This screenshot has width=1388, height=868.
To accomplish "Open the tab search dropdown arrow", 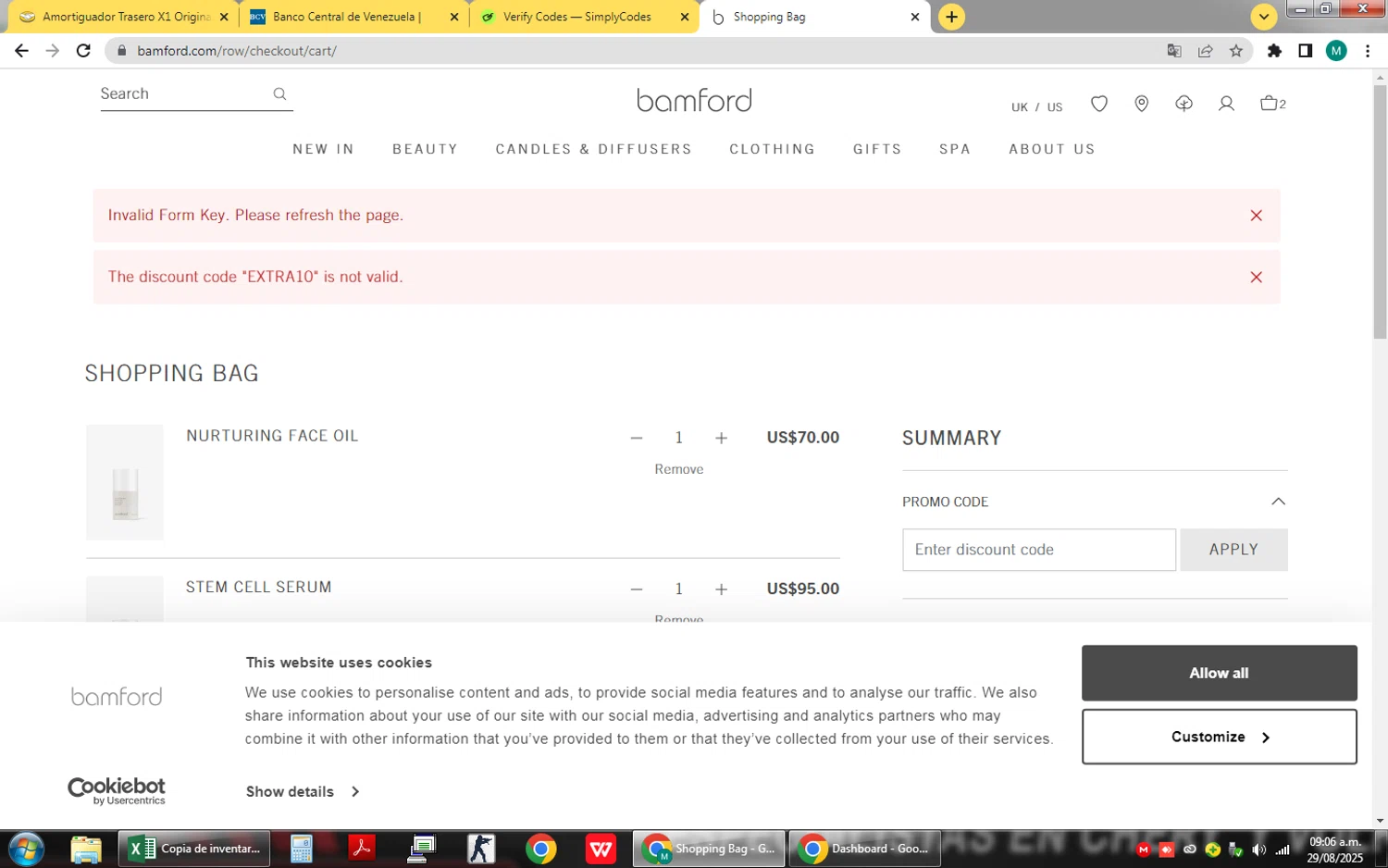I will pos(1263,17).
